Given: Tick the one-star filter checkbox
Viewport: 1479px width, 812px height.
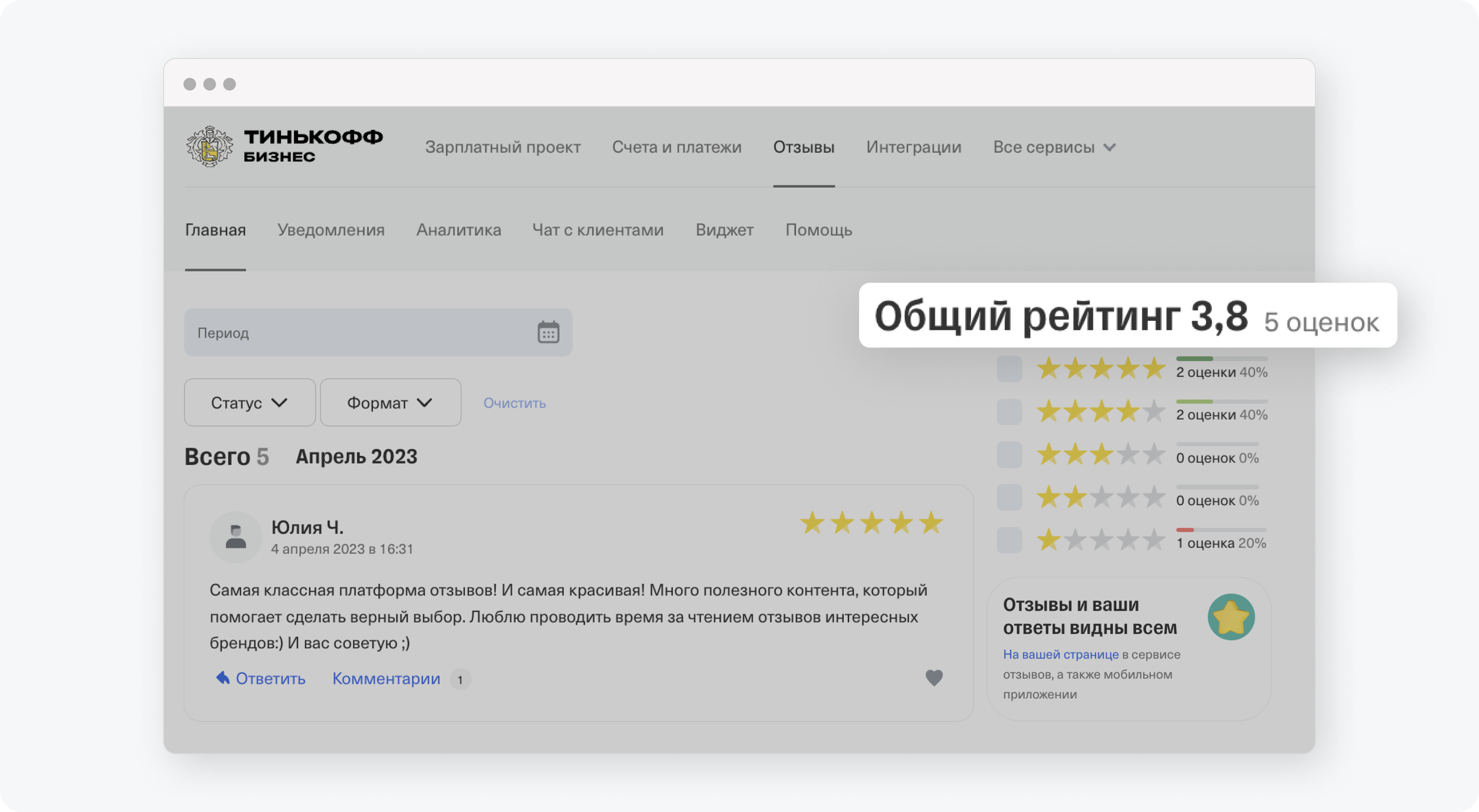Looking at the screenshot, I should (x=1009, y=541).
